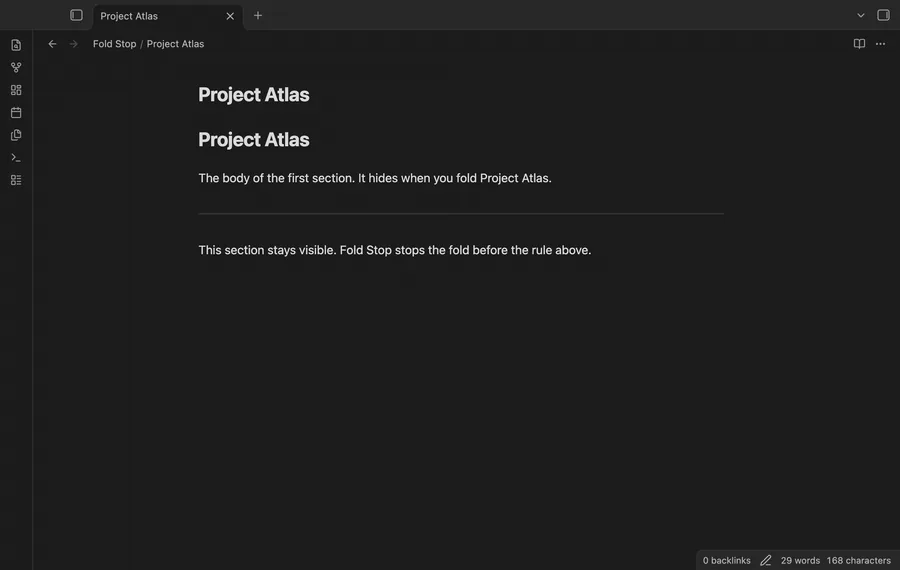Insert template via the ribbon icon
900x570 pixels.
click(x=16, y=135)
